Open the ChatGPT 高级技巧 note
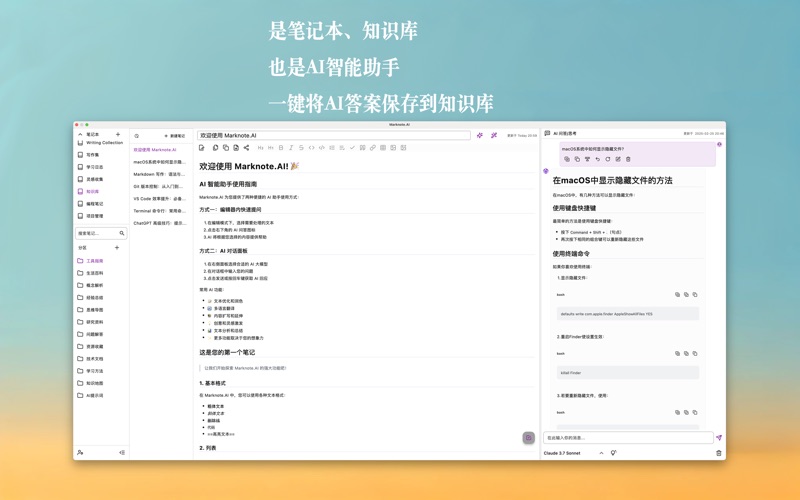The width and height of the screenshot is (800, 500). point(160,223)
